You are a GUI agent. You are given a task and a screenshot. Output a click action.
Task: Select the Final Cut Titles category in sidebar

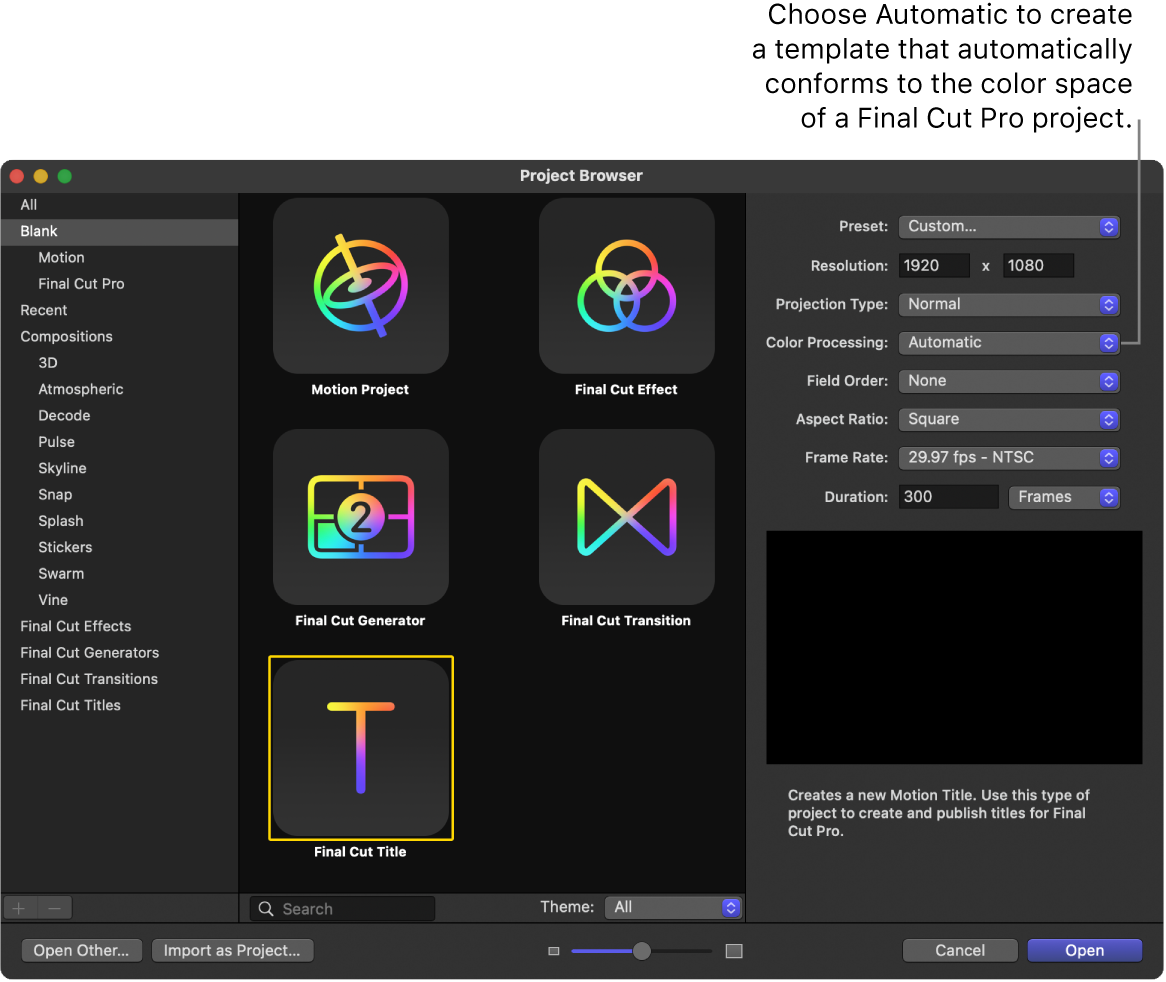pos(70,705)
